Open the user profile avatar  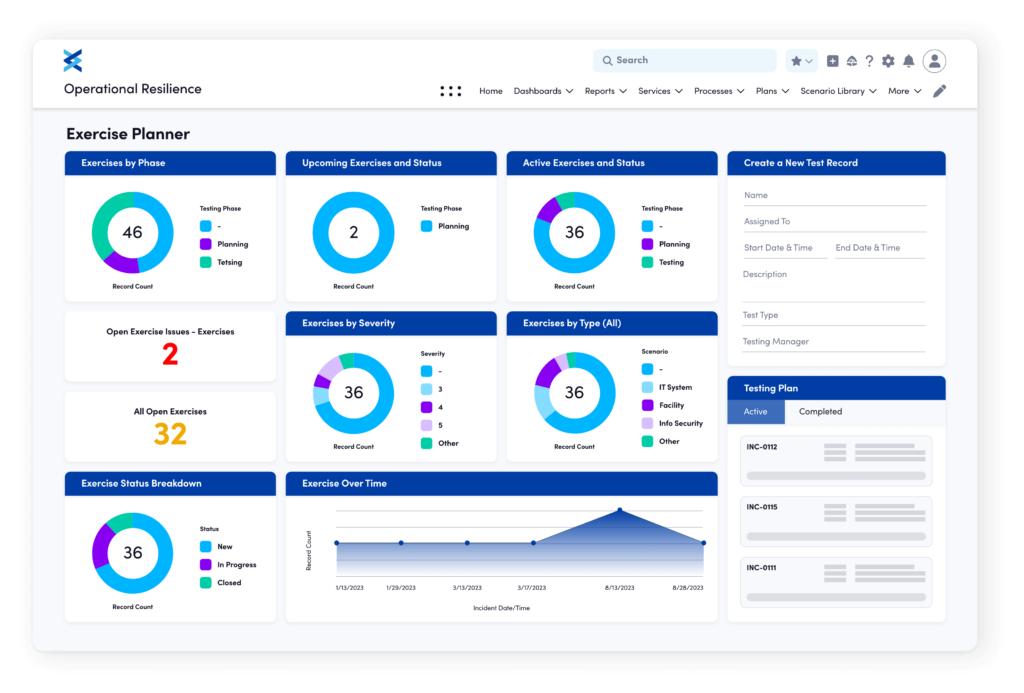[x=934, y=61]
